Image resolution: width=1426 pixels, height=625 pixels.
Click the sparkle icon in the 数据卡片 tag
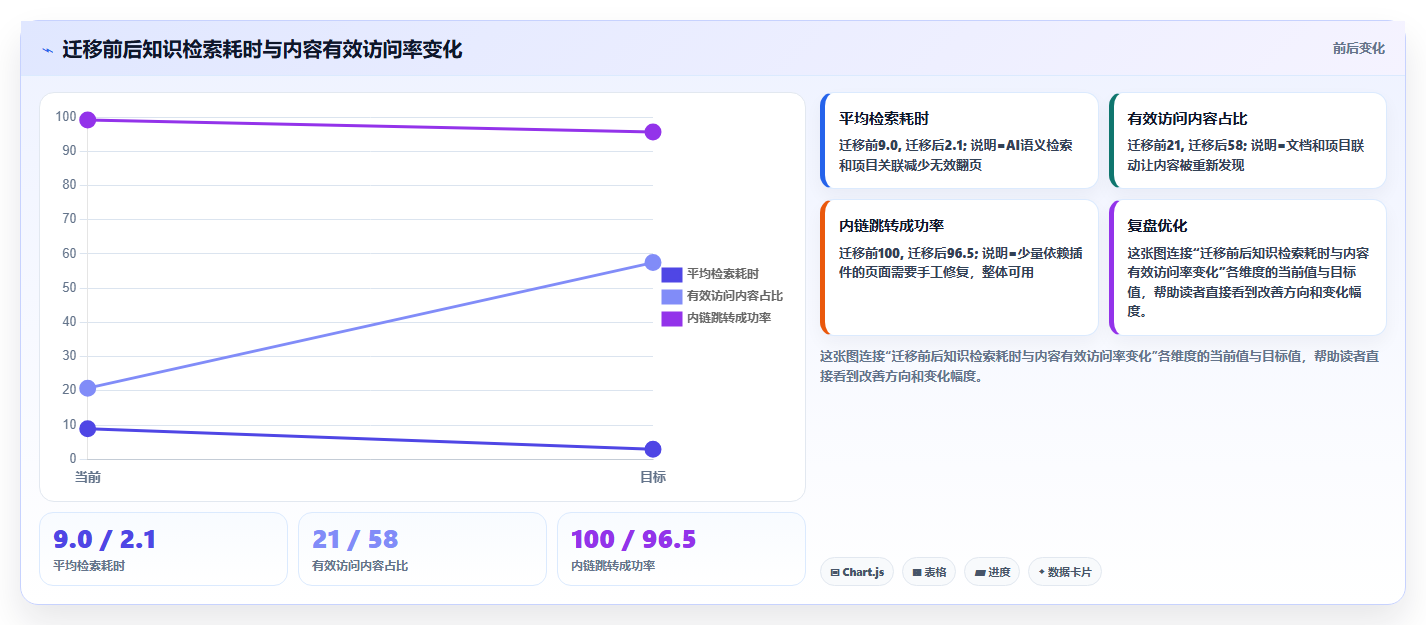pyautogui.click(x=1042, y=572)
